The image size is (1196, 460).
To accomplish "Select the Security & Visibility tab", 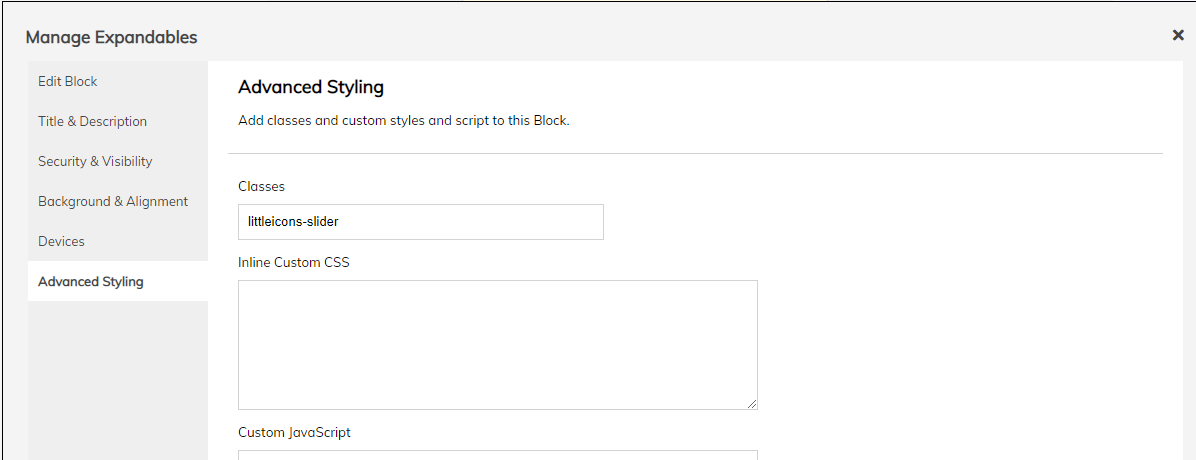I will [x=95, y=161].
